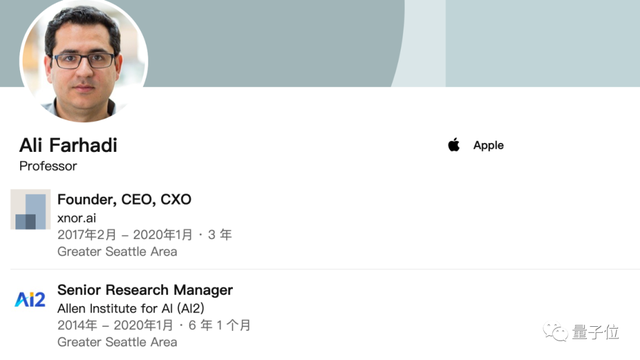The image size is (640, 360).
Task: Click the 量子位 watermark text
Action: coord(596,332)
